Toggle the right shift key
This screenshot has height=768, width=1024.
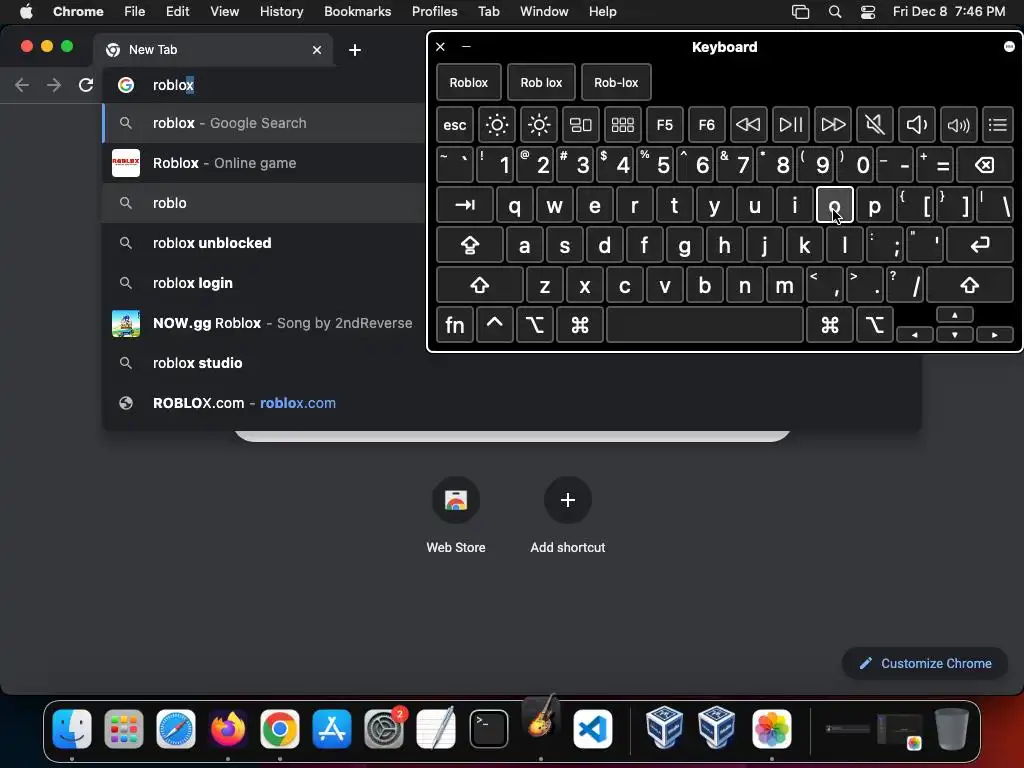[970, 285]
